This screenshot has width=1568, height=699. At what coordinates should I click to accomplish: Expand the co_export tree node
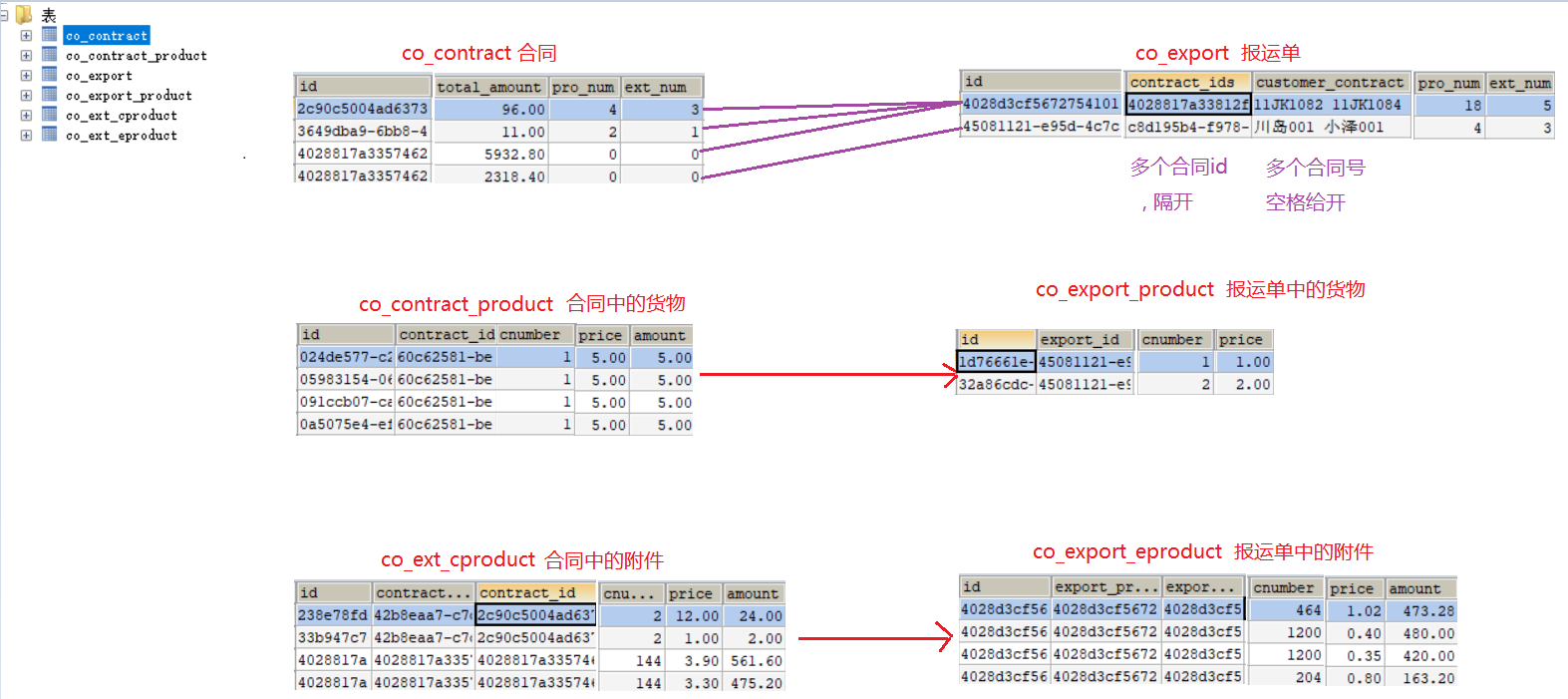pyautogui.click(x=26, y=76)
